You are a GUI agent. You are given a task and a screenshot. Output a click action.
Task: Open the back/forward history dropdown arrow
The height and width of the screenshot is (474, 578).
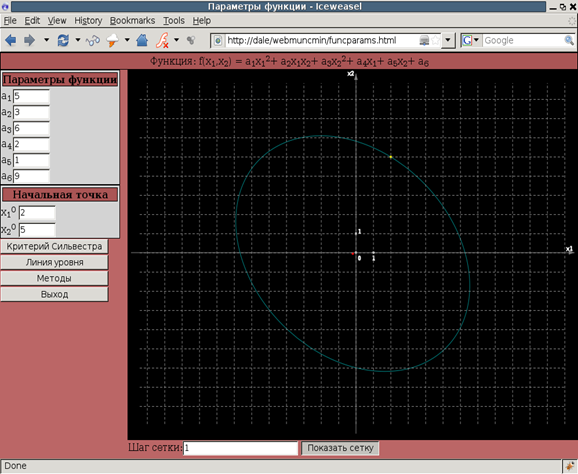(x=46, y=40)
